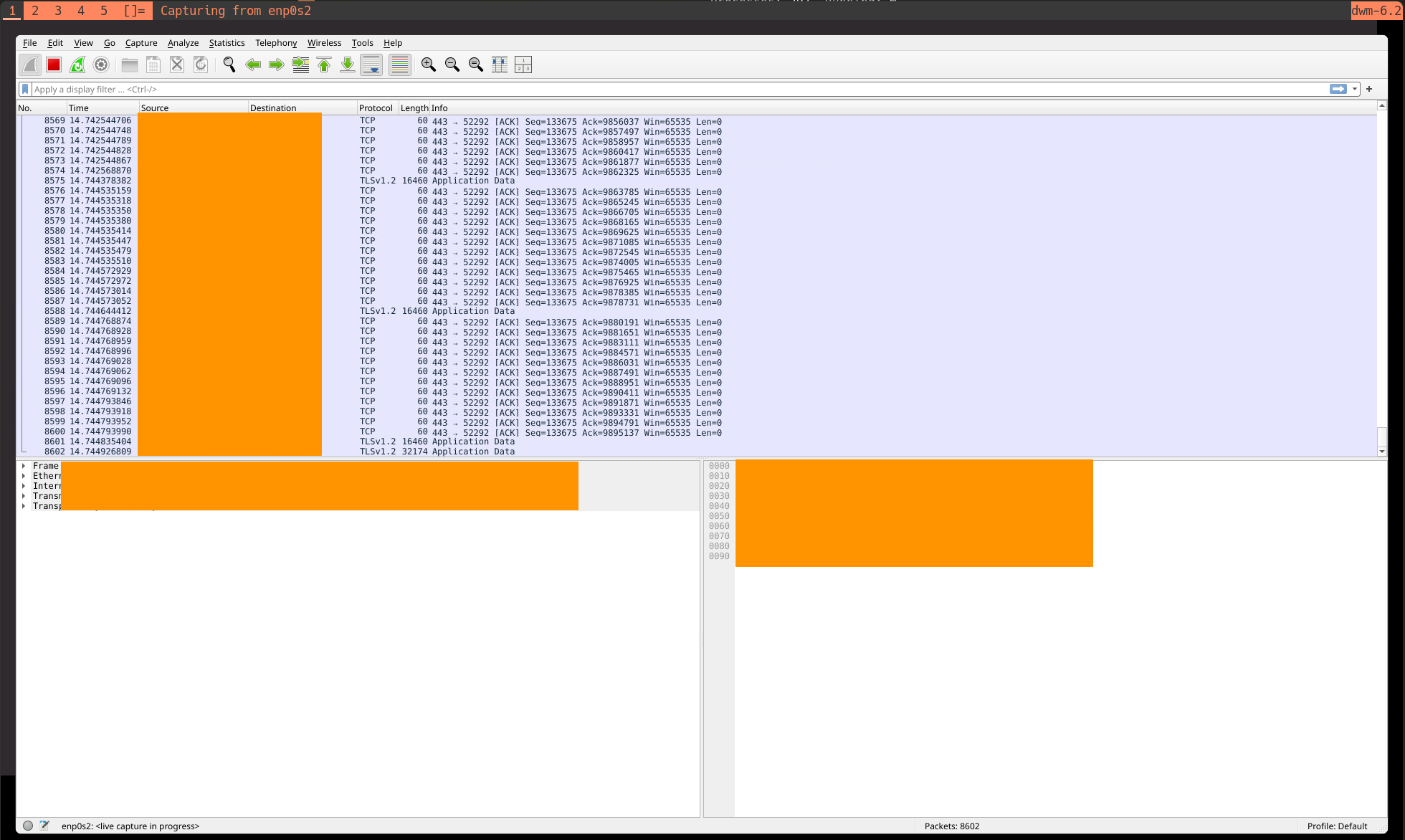
Task: Open the Statistics menu
Action: click(227, 43)
